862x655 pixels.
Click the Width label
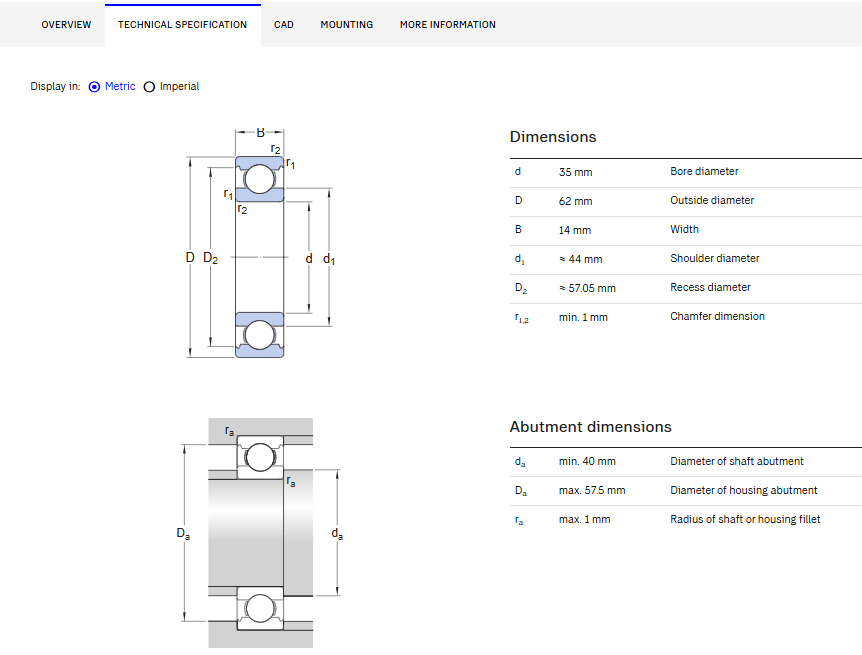pos(684,229)
